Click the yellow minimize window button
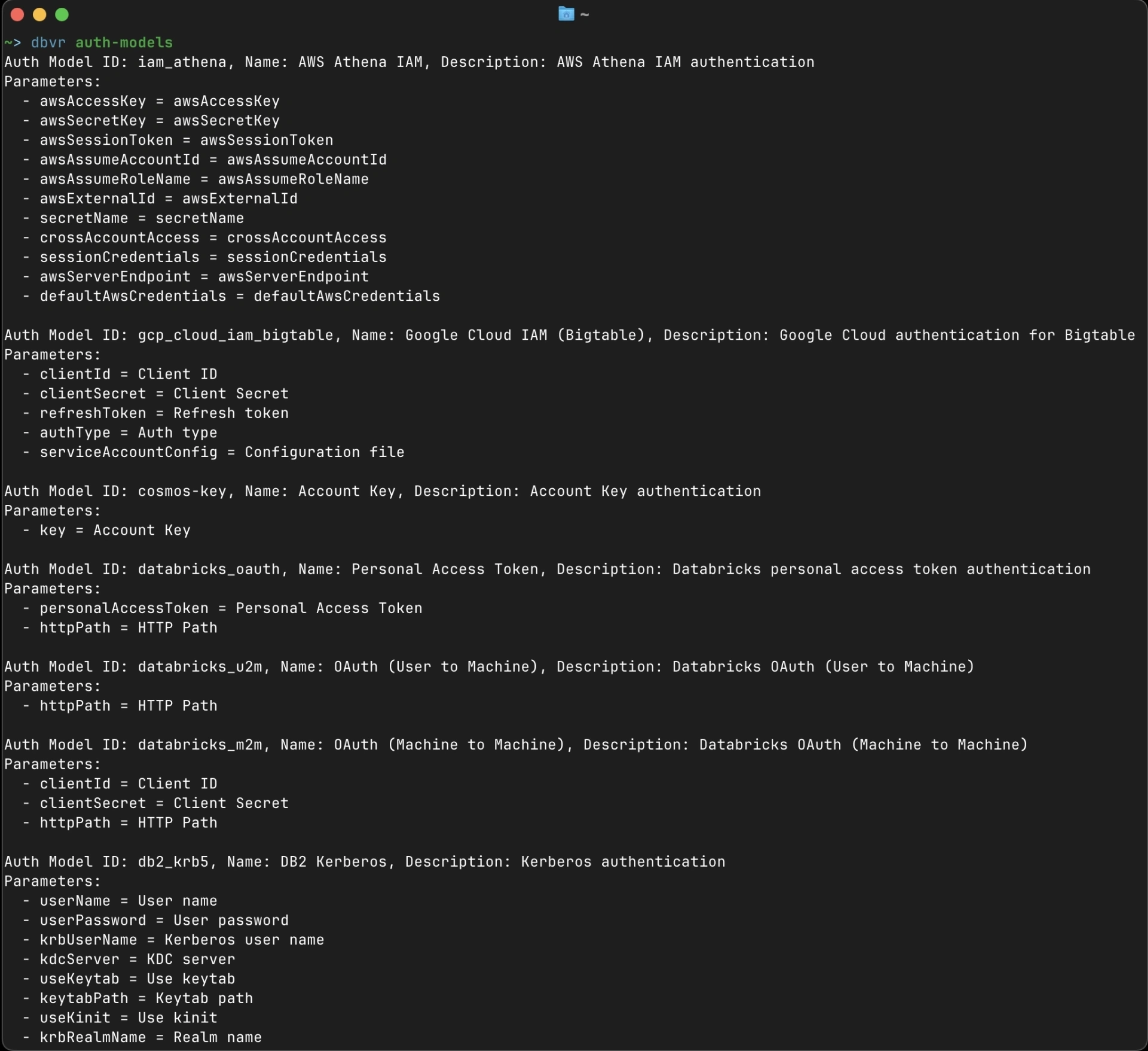This screenshot has width=1148, height=1051. click(39, 14)
